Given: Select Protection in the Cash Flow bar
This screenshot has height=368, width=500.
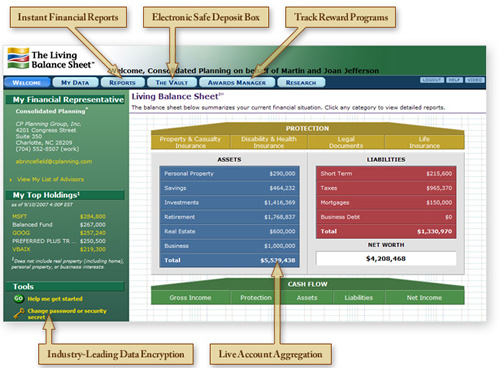Looking at the screenshot, I should pos(256,297).
